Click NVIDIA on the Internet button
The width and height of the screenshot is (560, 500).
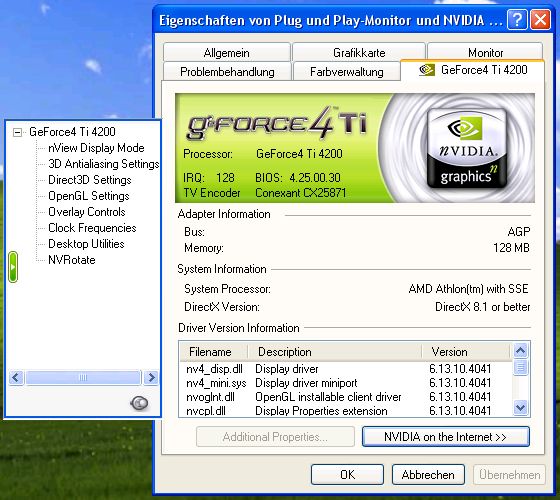pos(445,437)
